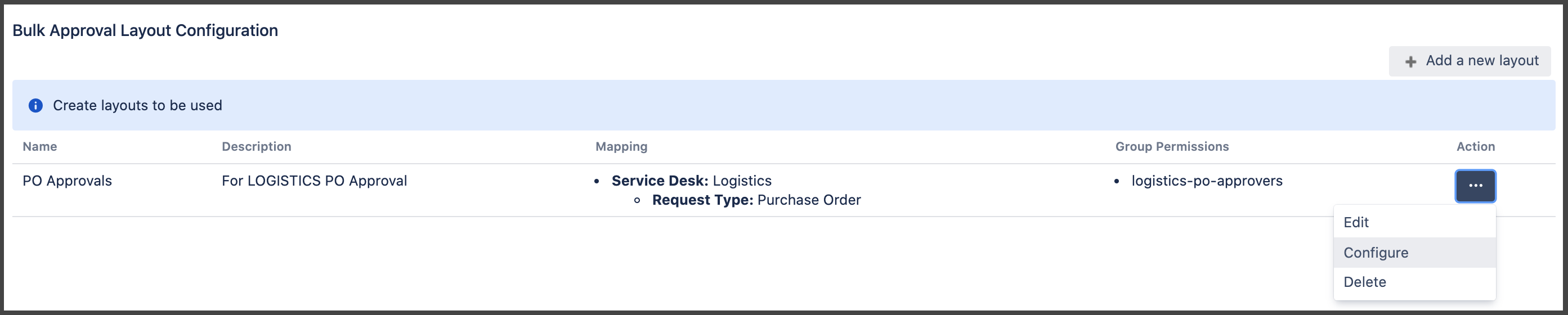Click the Name column header
The width and height of the screenshot is (1568, 315).
click(x=39, y=147)
